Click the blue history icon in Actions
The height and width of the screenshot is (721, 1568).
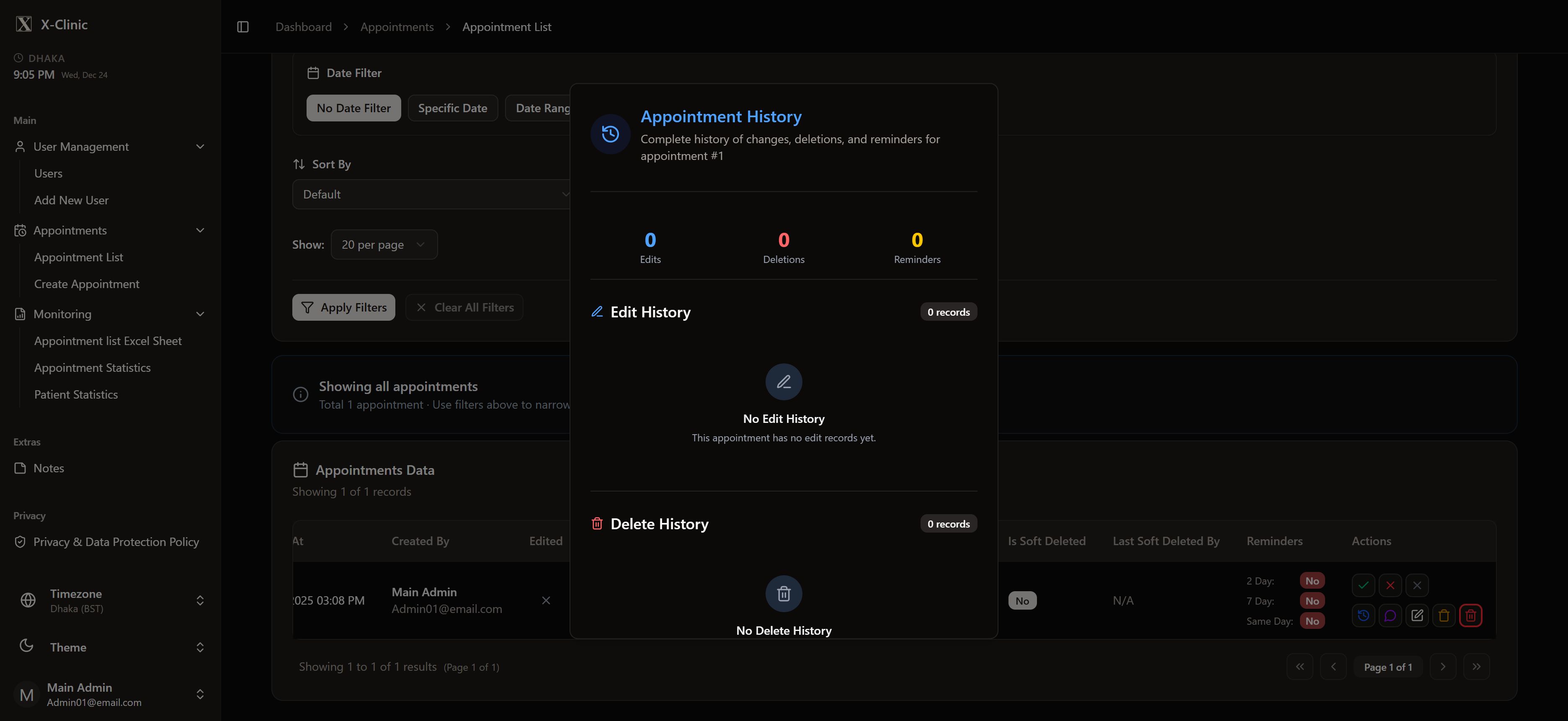click(x=1363, y=615)
